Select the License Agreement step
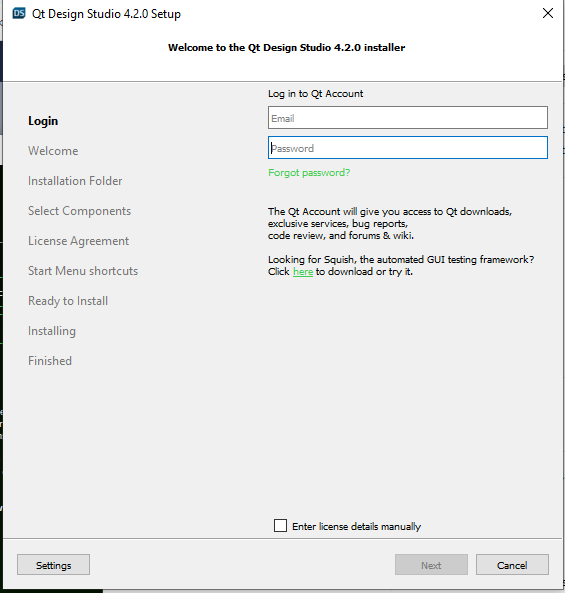Screen dimensions: 565x593 [79, 241]
